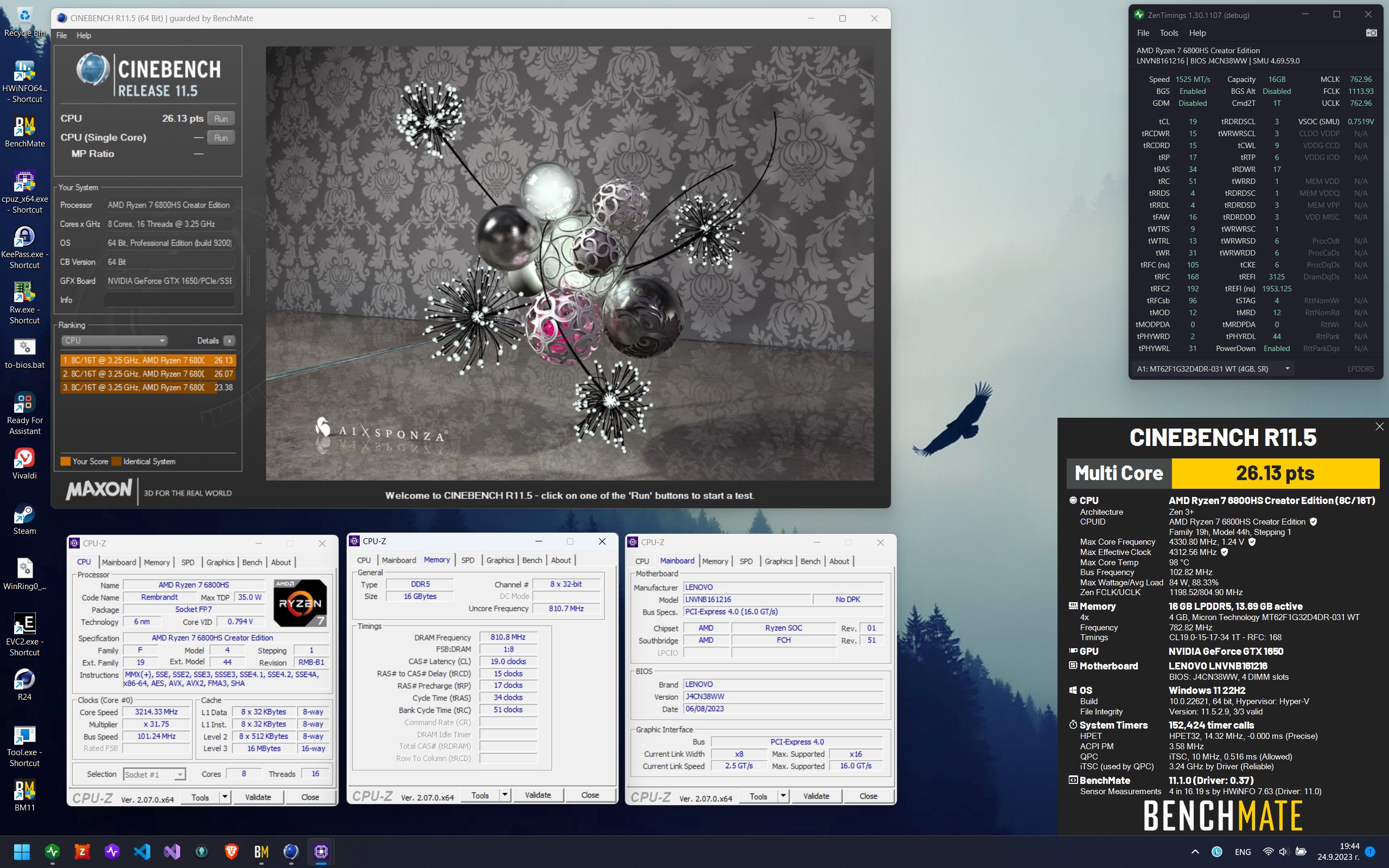
Task: Click the panel splitter handle in Cinebench
Action: pos(248,276)
